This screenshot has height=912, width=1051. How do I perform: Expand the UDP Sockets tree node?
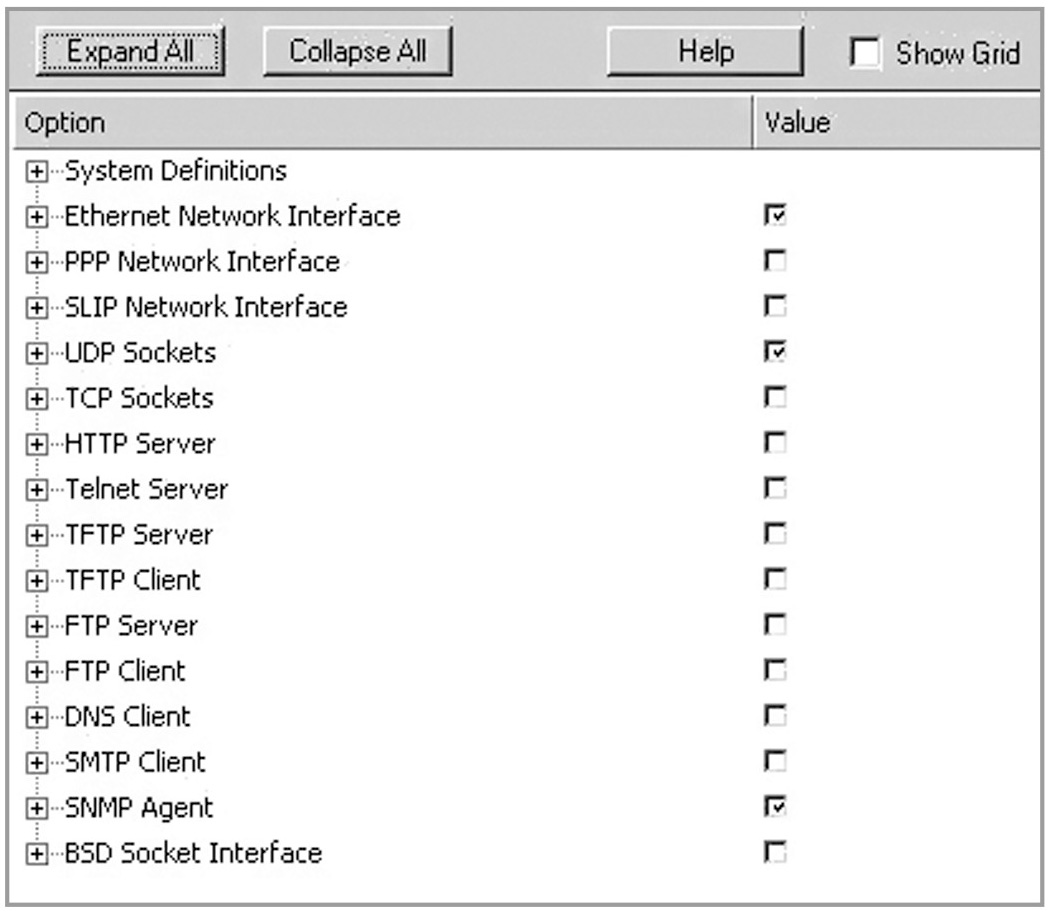(x=36, y=353)
